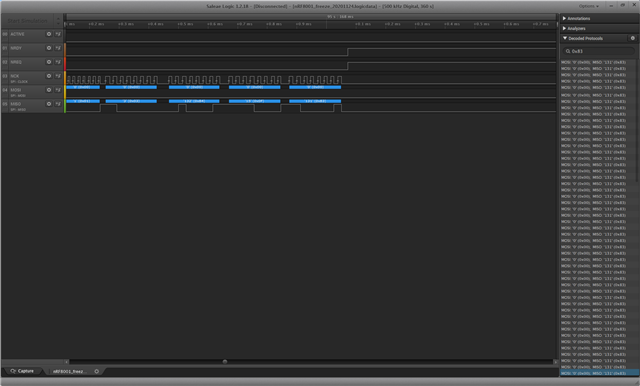Set trigger edge on NCK channel
The width and height of the screenshot is (640, 386).
(58, 76)
